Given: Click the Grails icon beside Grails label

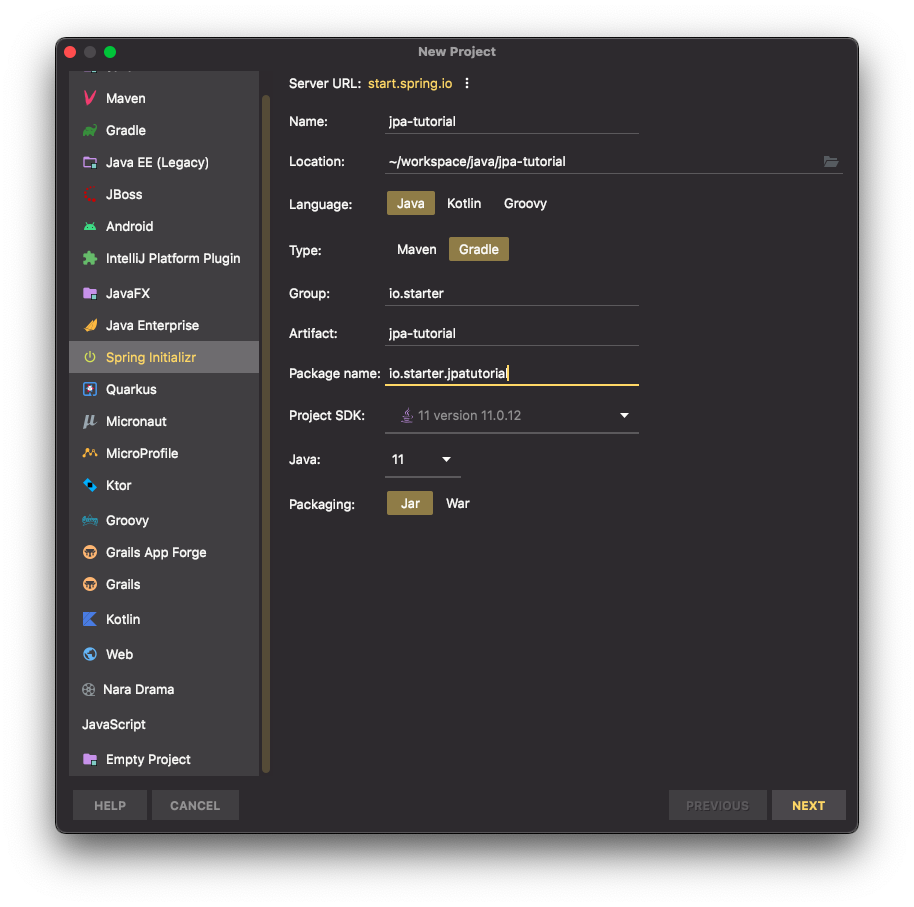Looking at the screenshot, I should point(90,584).
